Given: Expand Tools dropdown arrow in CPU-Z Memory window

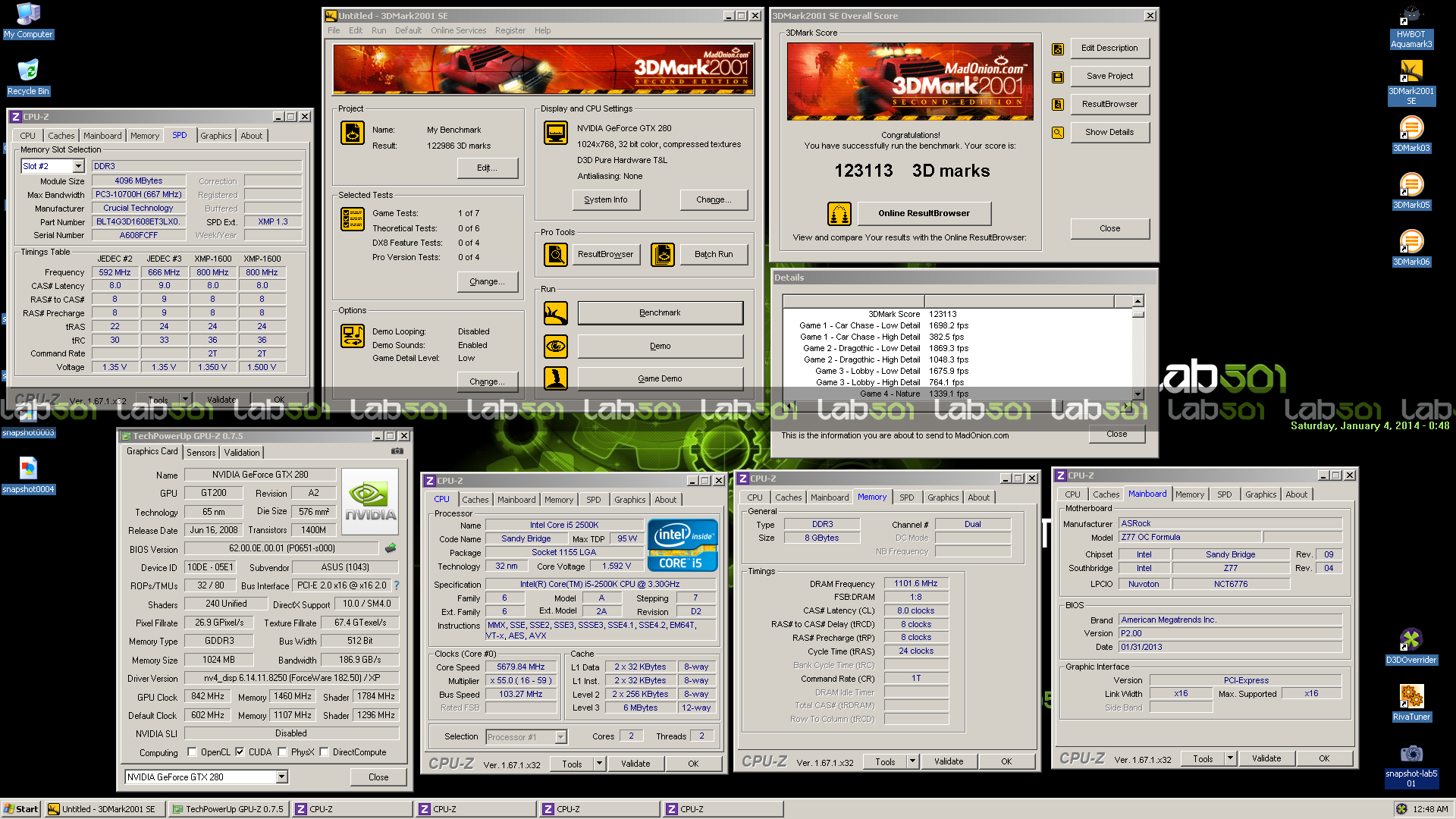Looking at the screenshot, I should pos(912,761).
